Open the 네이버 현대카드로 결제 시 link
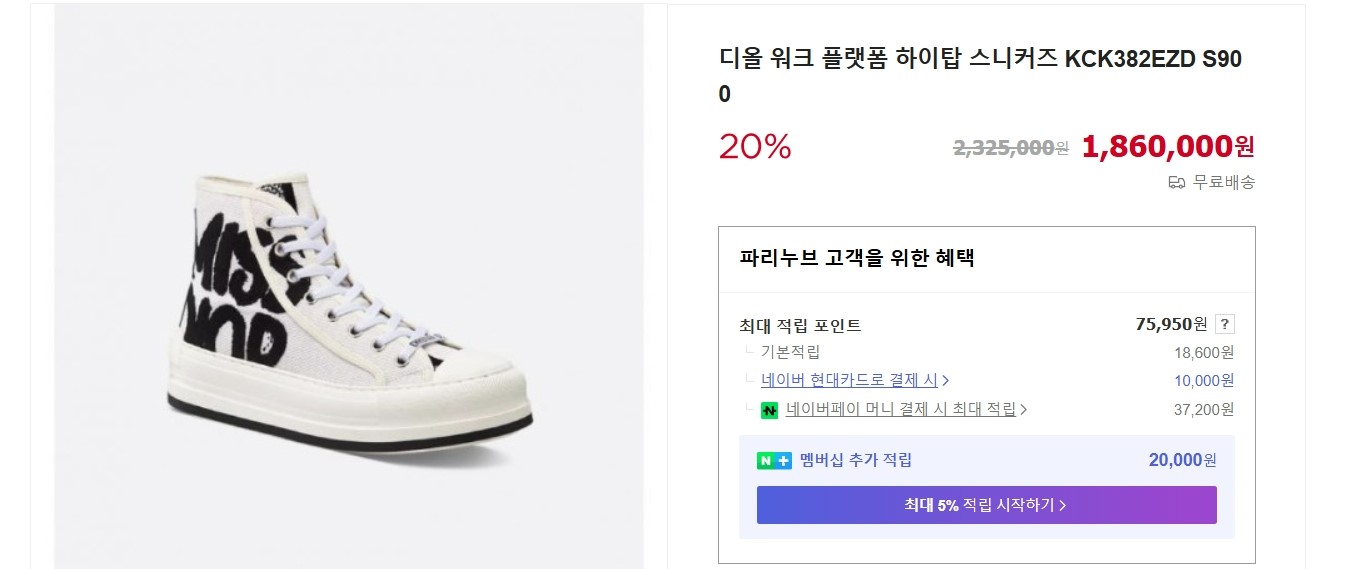 (849, 380)
